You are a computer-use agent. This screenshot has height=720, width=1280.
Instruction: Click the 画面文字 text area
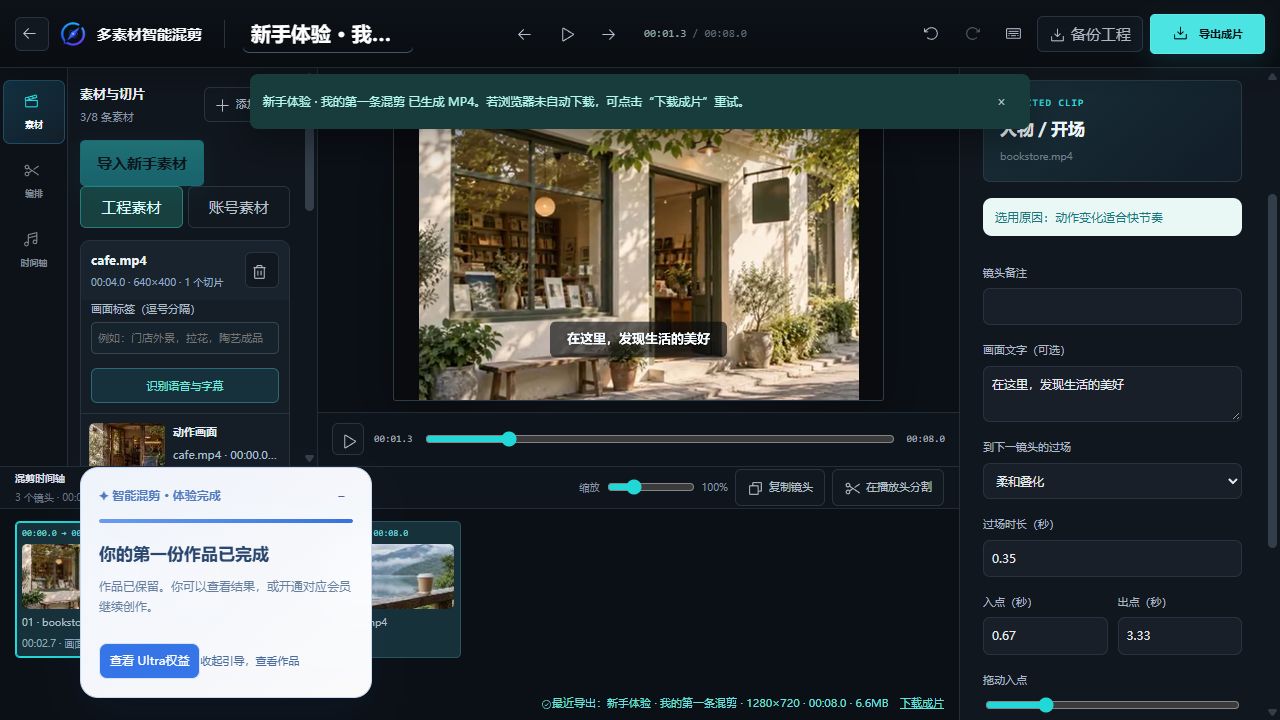(1112, 393)
